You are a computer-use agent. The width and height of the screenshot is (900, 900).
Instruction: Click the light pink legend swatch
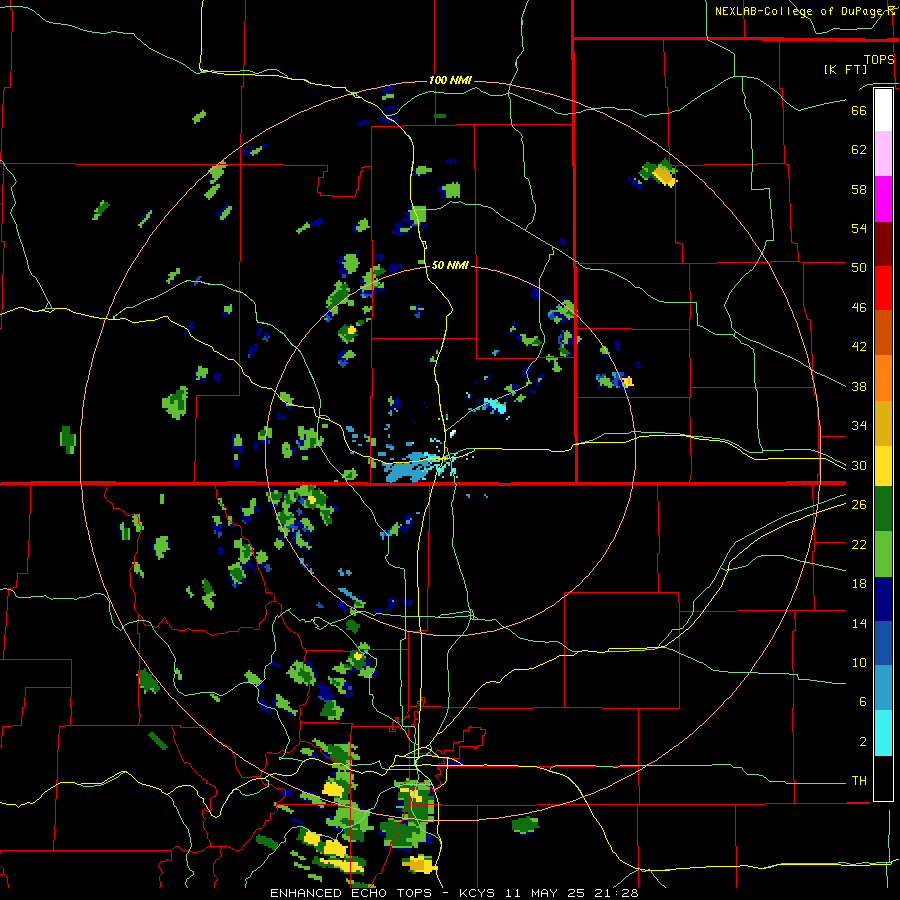pos(883,154)
